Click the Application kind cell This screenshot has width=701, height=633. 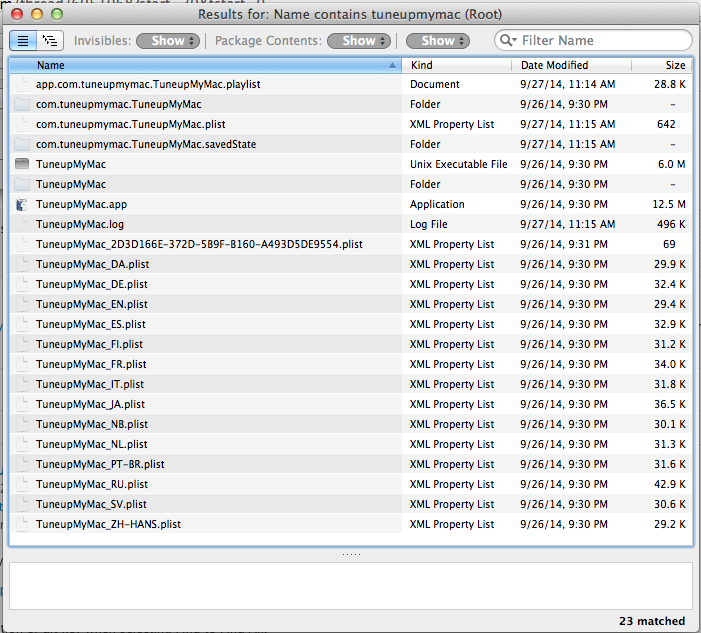[x=437, y=204]
